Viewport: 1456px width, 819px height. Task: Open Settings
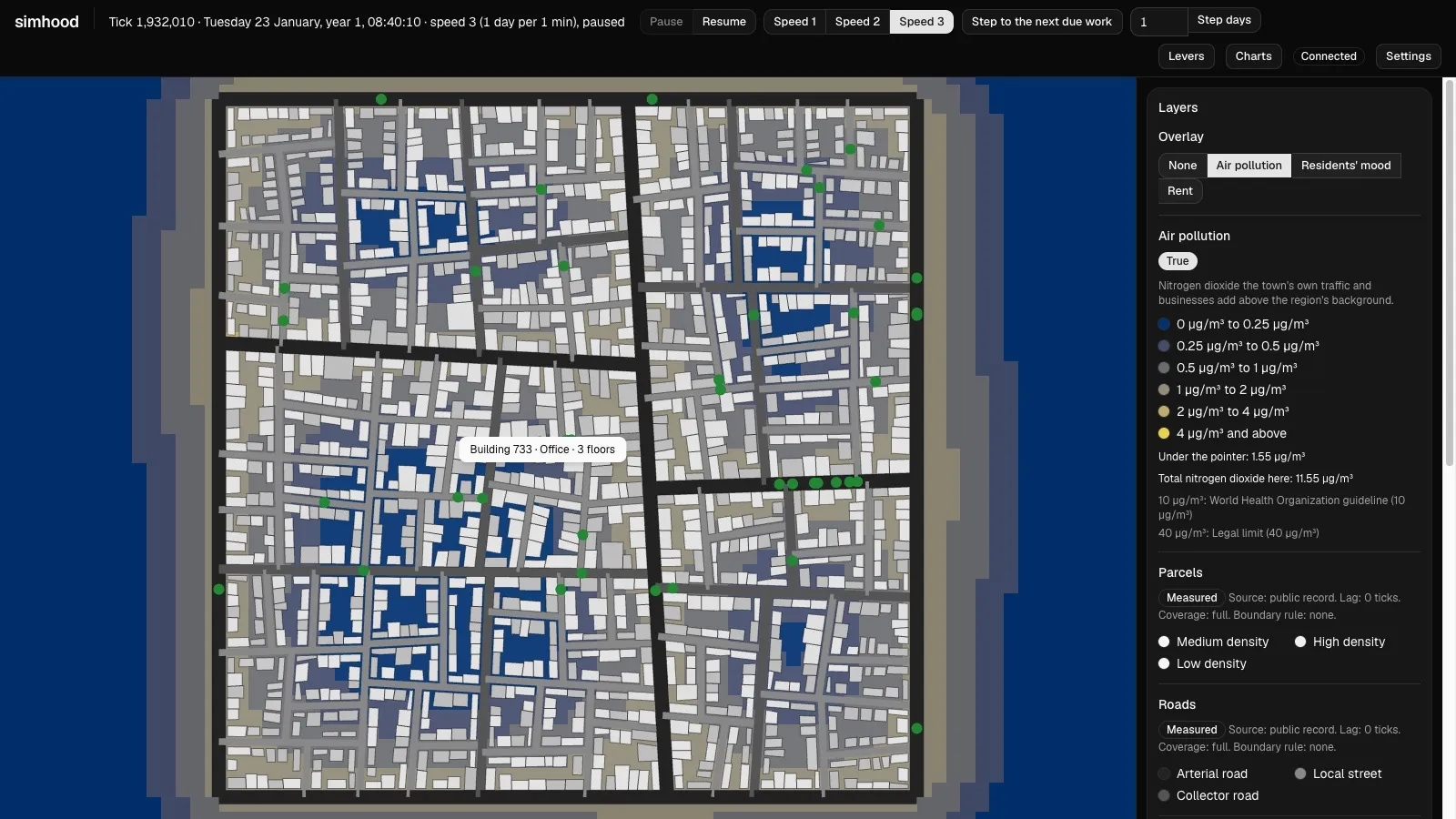coord(1408,56)
